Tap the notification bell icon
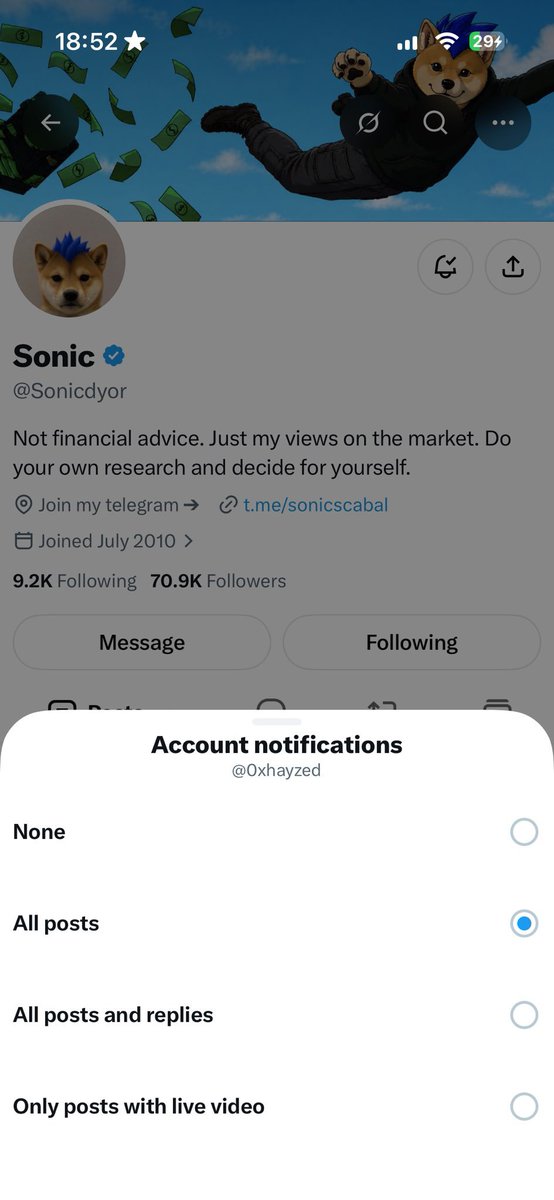Screen dimensions: 554x1200 coord(445,267)
